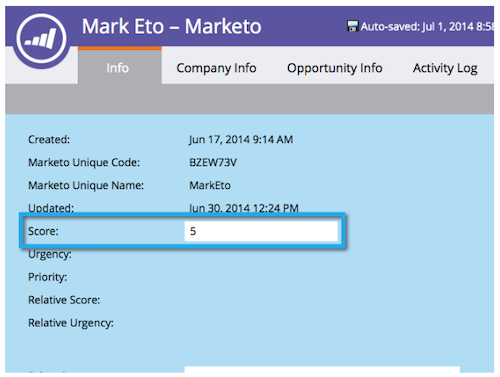The height and width of the screenshot is (377, 500).
Task: Click the Marketo Unique Name label
Action: coord(86,185)
